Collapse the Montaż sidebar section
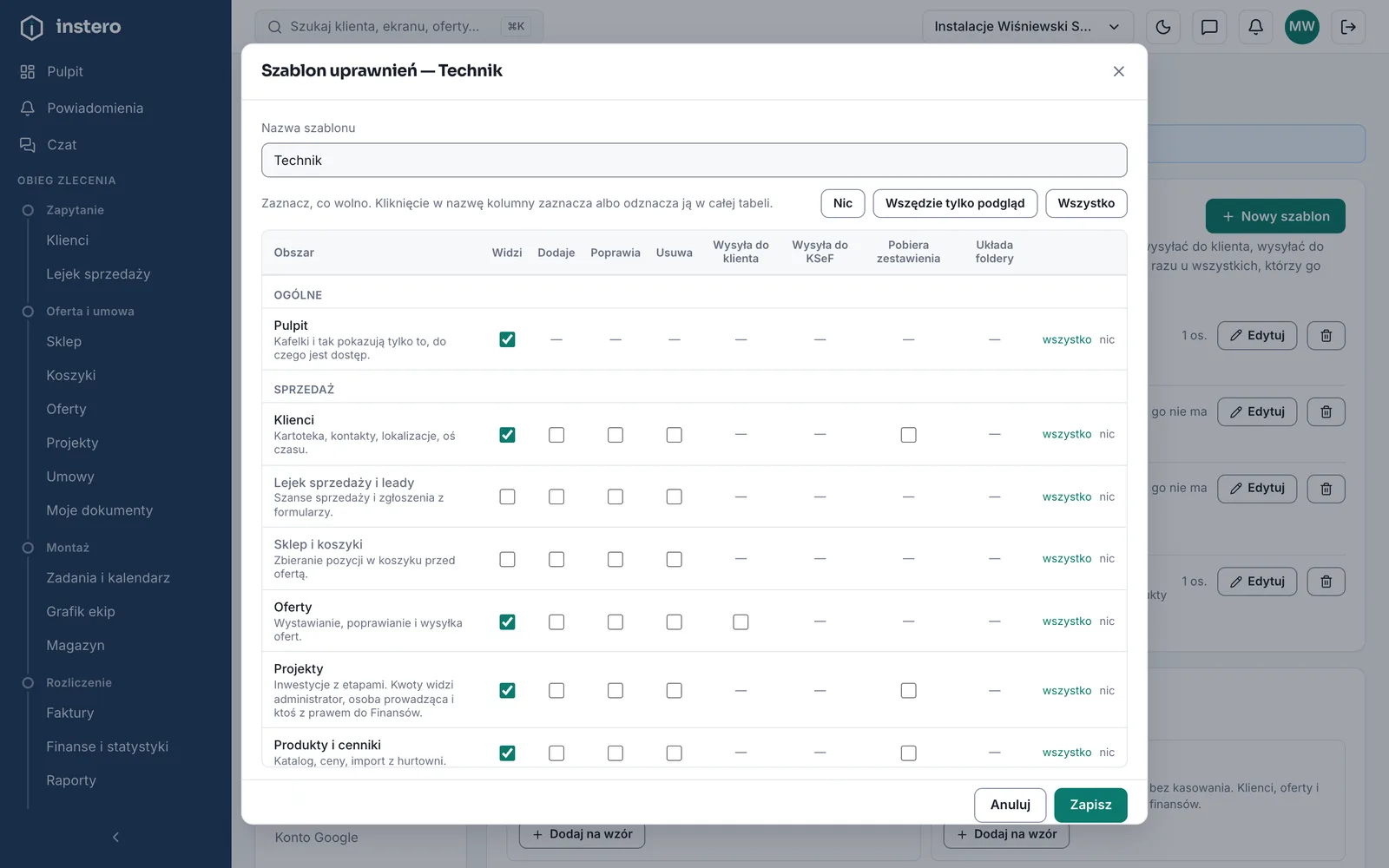The height and width of the screenshot is (868, 1389). click(68, 548)
